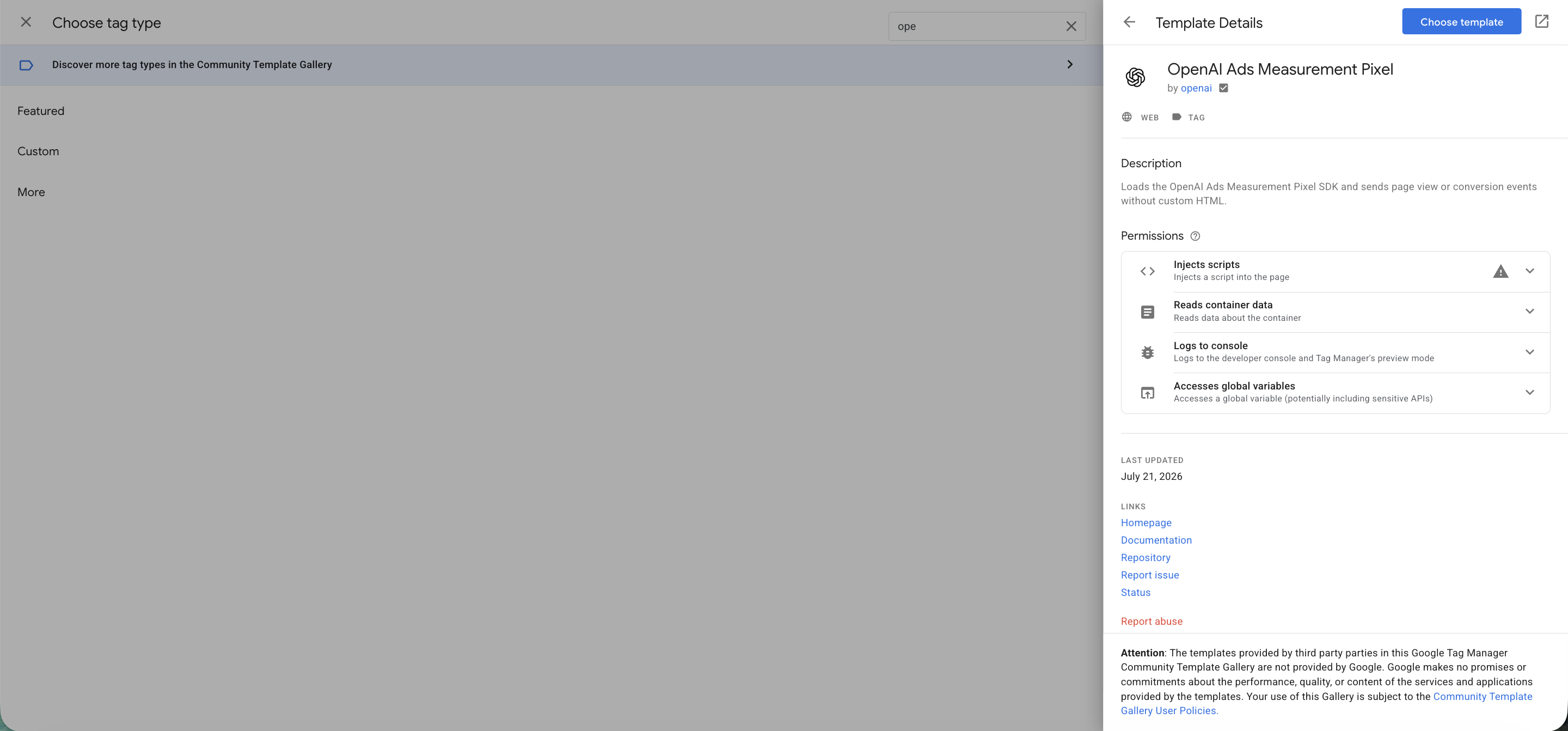Image resolution: width=1568 pixels, height=731 pixels.
Task: Open template in new window icon
Action: coord(1541,21)
